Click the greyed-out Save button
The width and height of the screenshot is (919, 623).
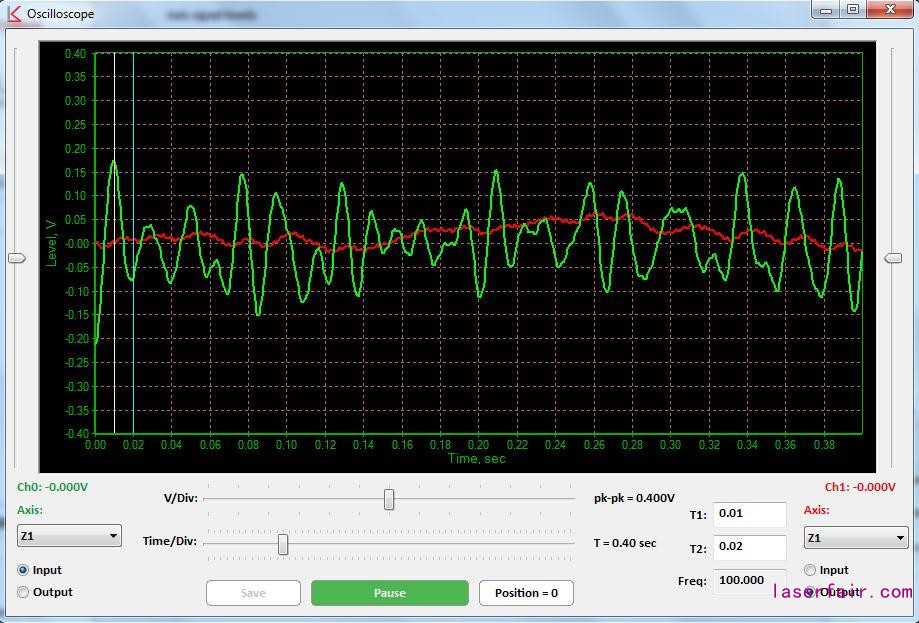253,593
